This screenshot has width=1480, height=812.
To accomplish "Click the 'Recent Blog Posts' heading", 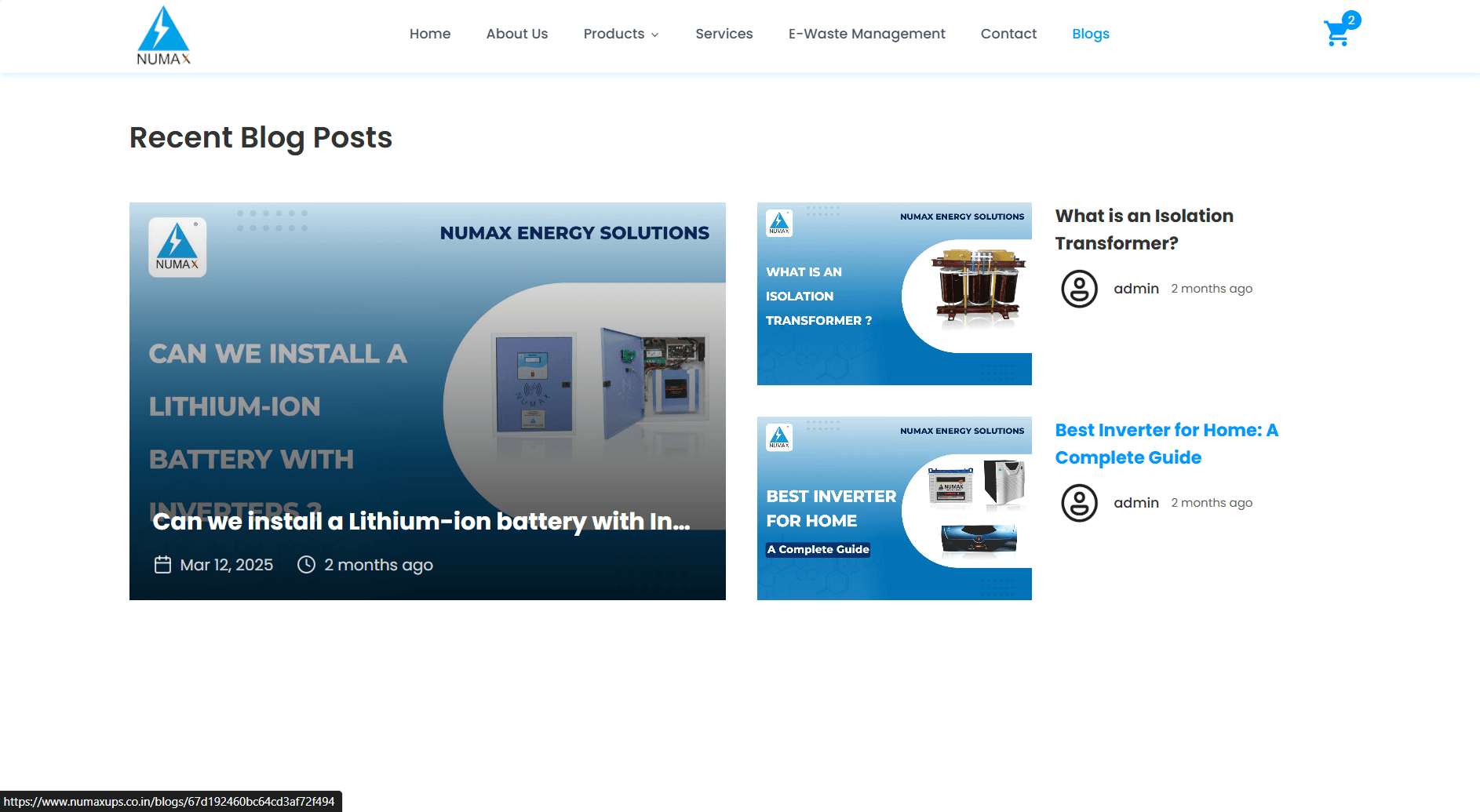I will coord(261,138).
